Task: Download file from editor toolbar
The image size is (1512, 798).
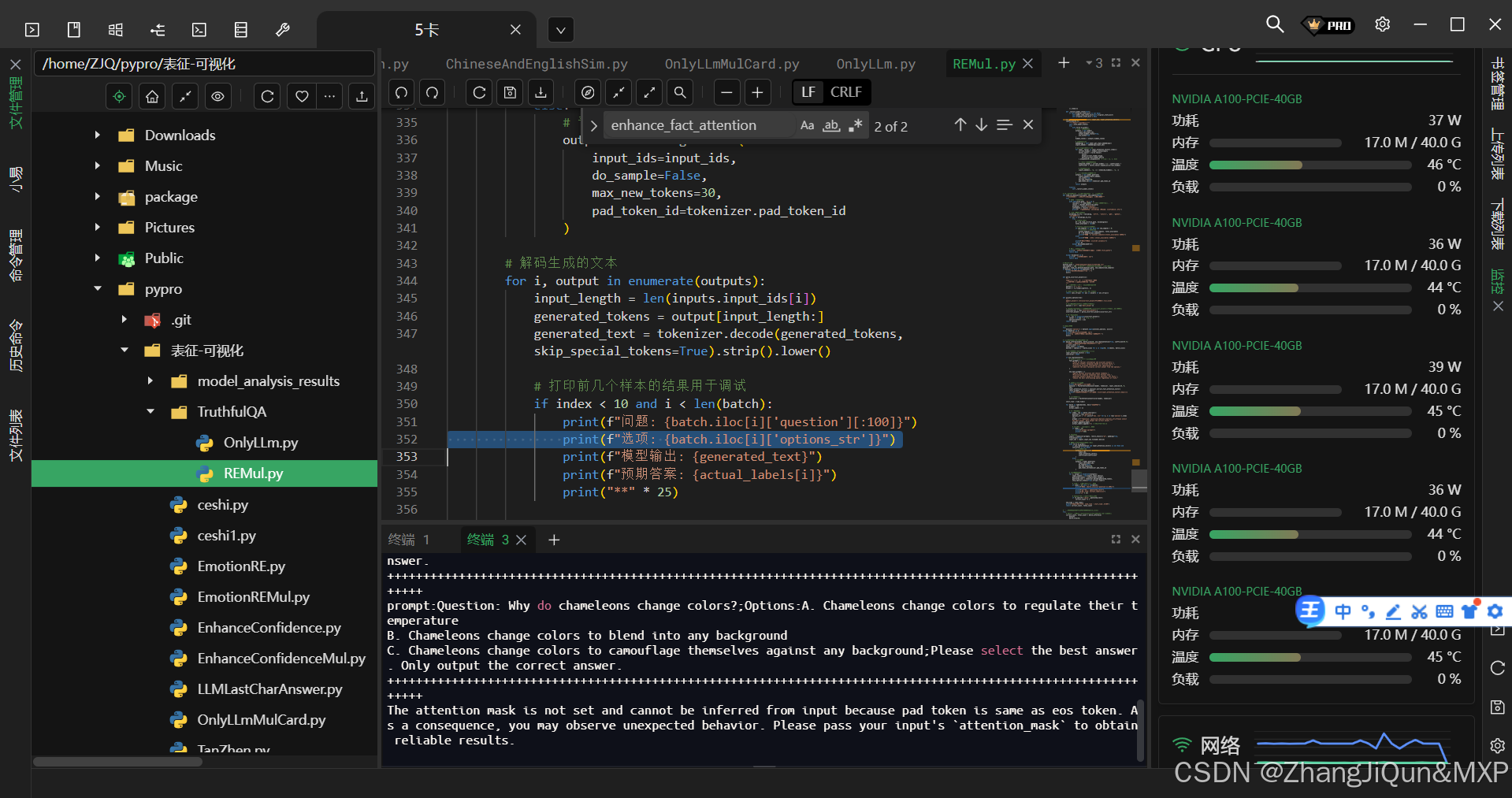Action: 541,92
